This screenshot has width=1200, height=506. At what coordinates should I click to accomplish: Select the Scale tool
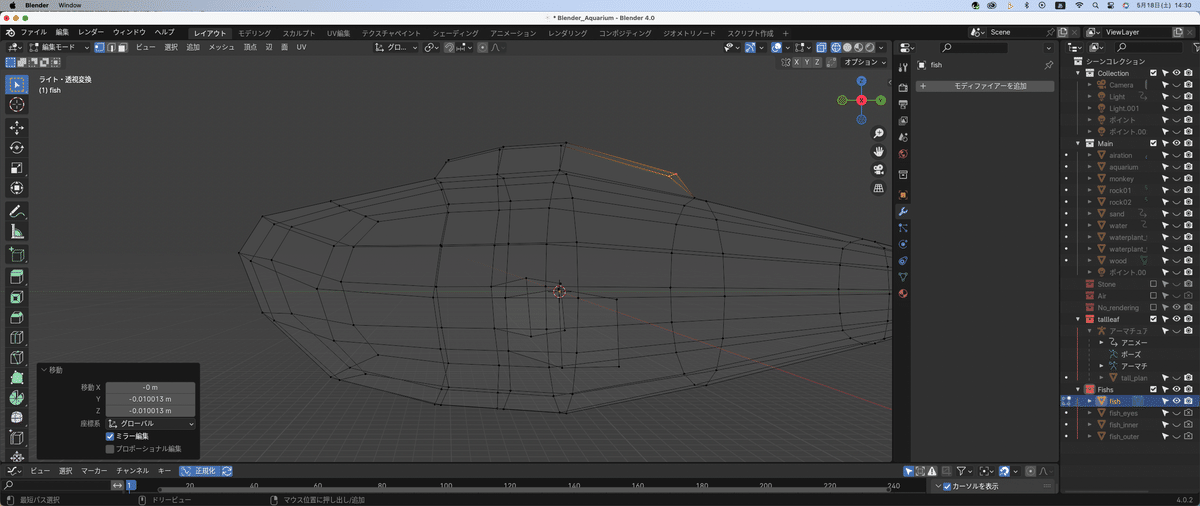click(17, 168)
